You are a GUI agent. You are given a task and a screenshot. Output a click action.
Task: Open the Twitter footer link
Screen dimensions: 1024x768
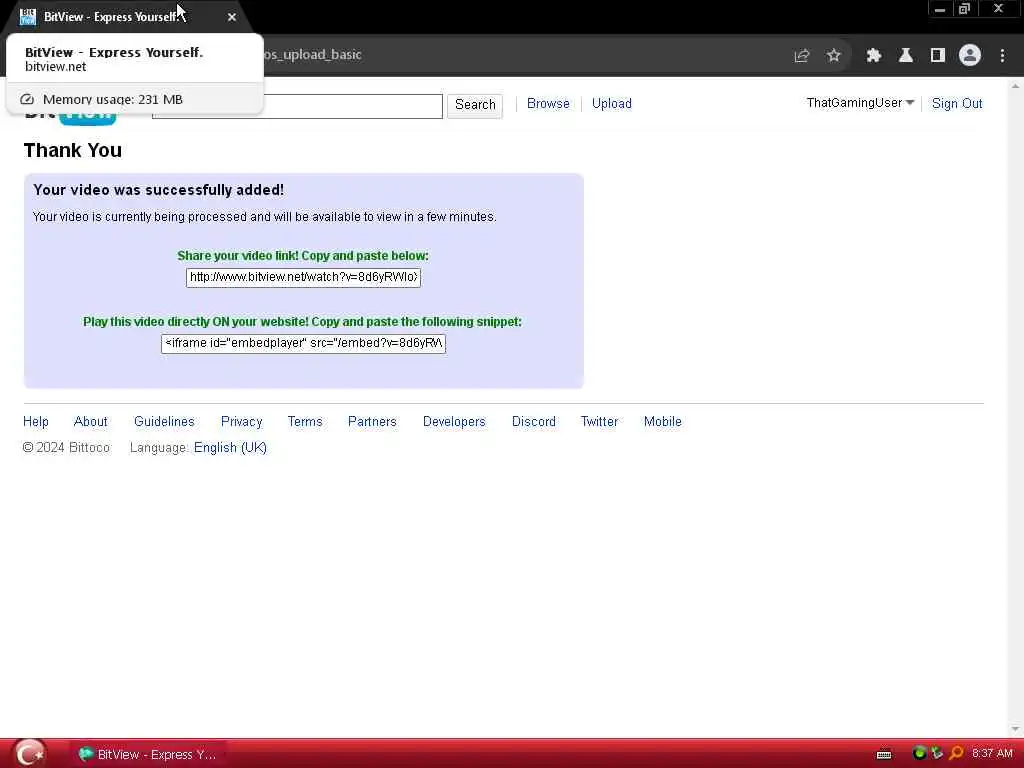coord(599,421)
